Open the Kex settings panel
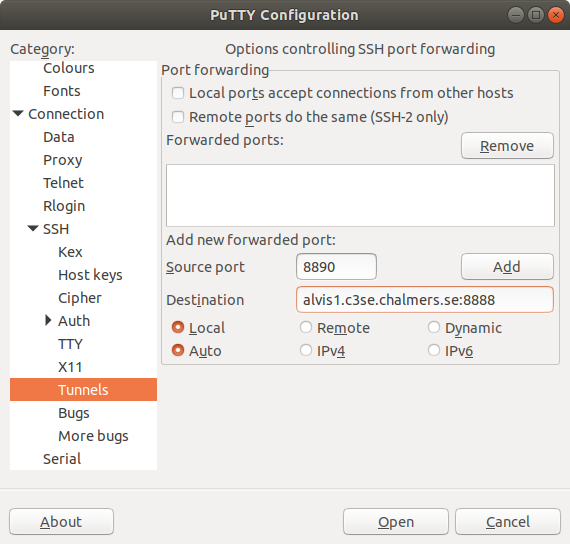The width and height of the screenshot is (570, 544). coord(70,252)
